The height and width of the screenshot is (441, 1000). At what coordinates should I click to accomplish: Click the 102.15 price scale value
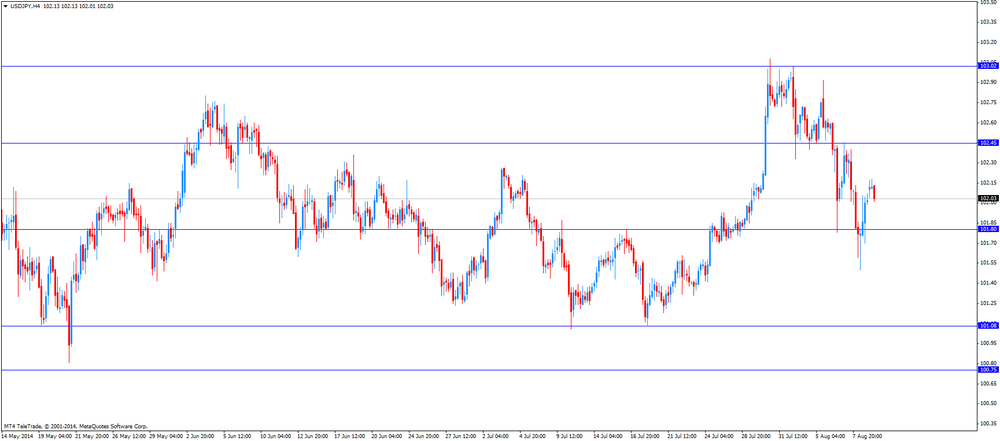pos(988,183)
